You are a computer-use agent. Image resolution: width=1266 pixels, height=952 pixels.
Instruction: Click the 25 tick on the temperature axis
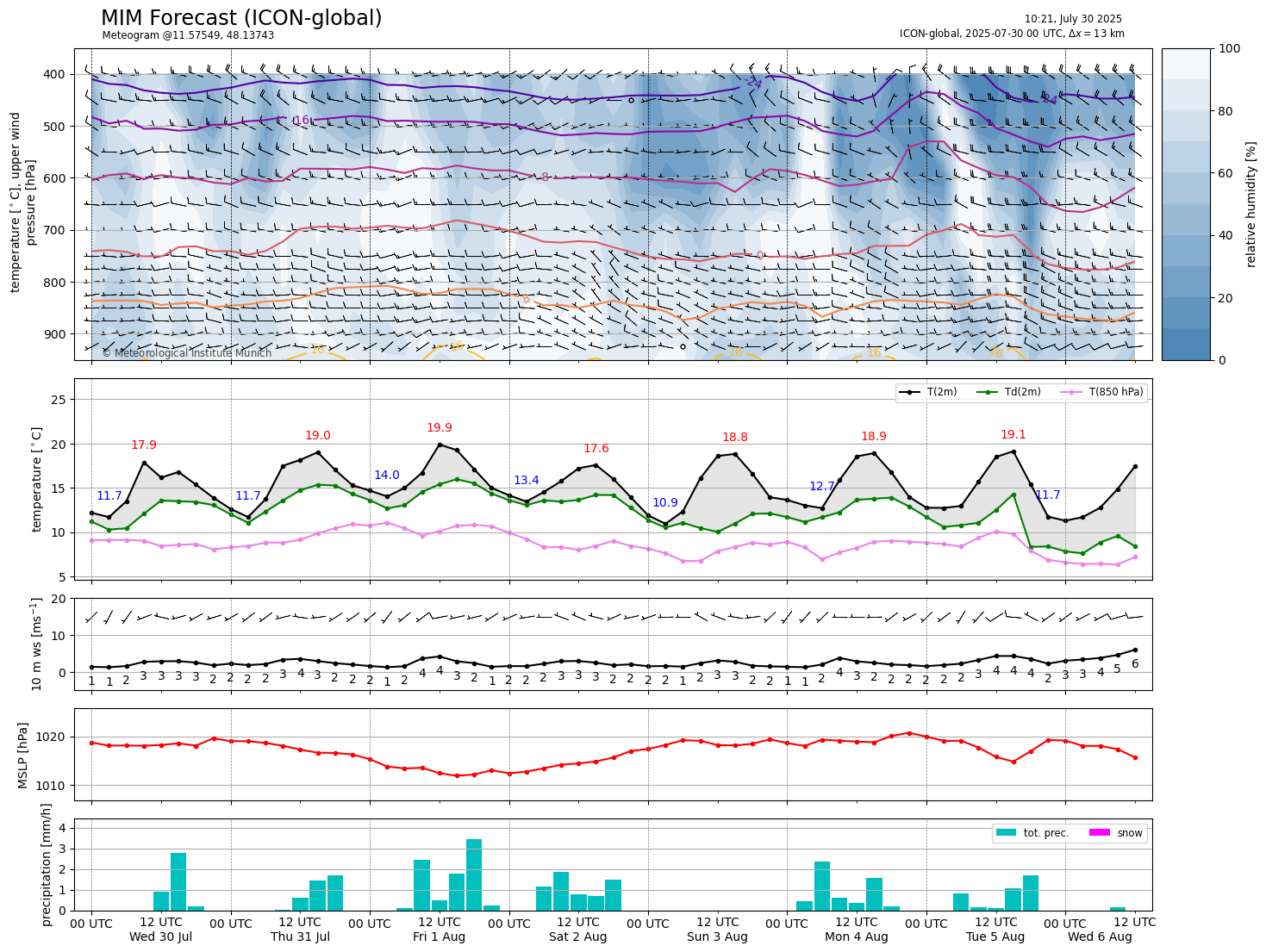(59, 400)
